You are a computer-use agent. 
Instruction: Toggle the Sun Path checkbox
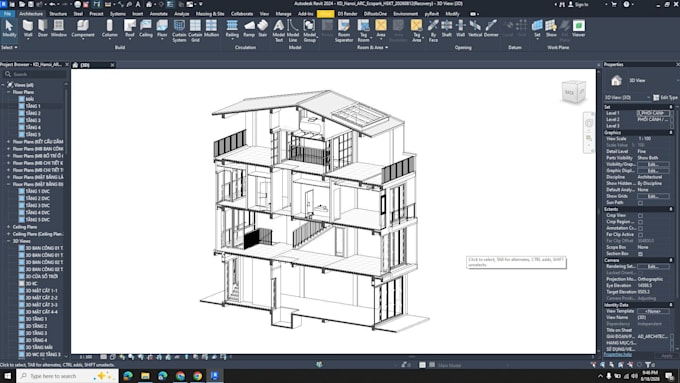(641, 203)
